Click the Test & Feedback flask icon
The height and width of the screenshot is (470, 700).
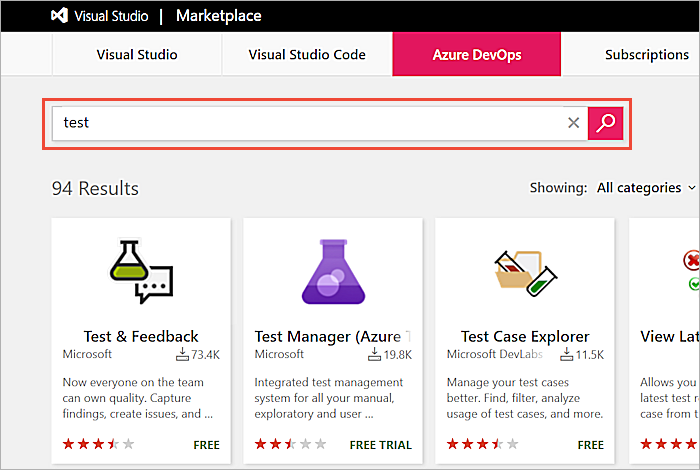coord(141,271)
